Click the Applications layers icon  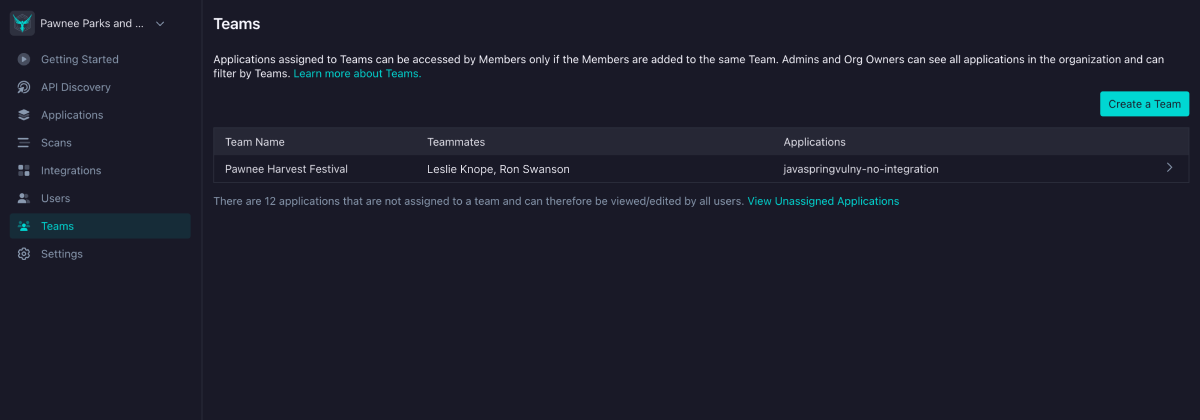[24, 115]
